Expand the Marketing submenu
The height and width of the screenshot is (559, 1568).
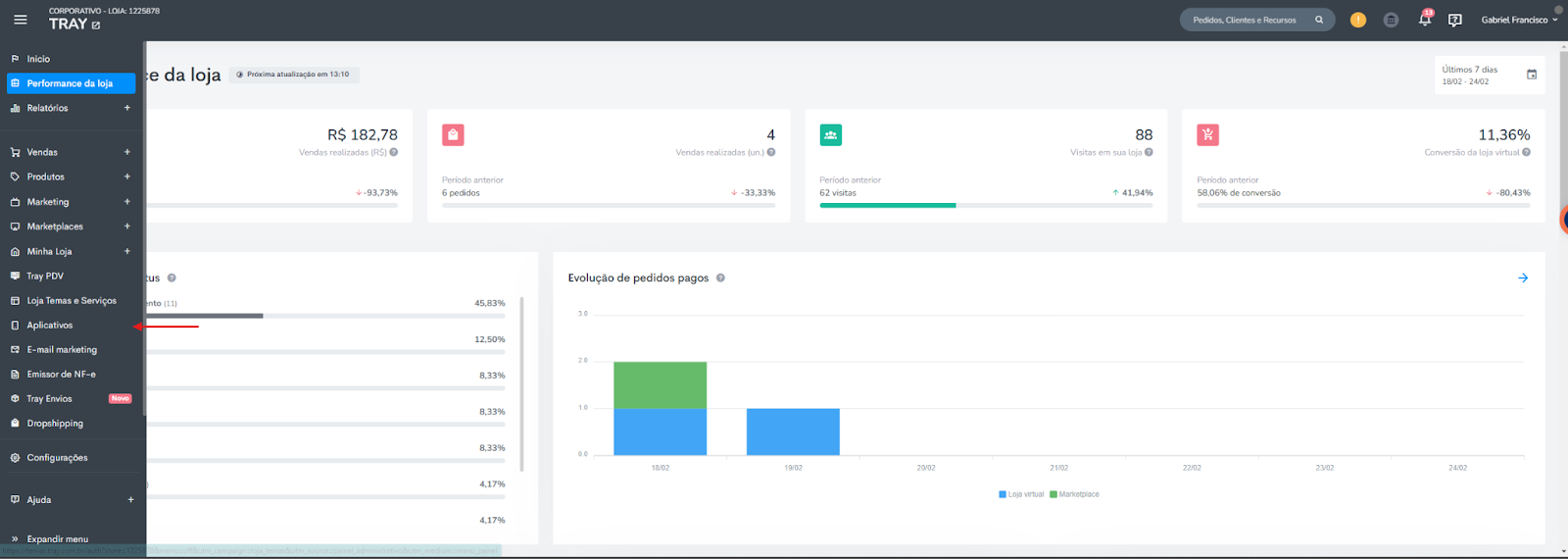127,202
